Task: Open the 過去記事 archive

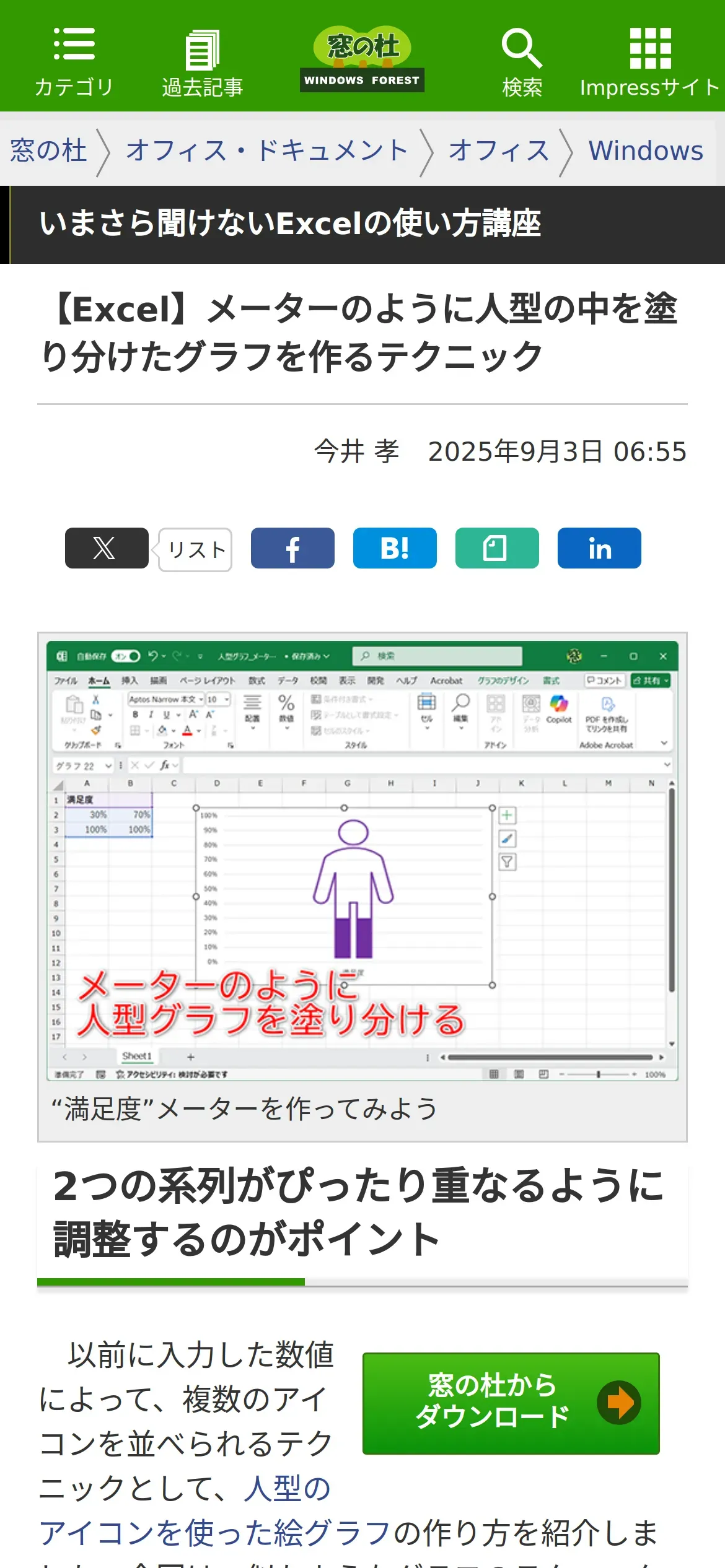Action: click(x=203, y=63)
